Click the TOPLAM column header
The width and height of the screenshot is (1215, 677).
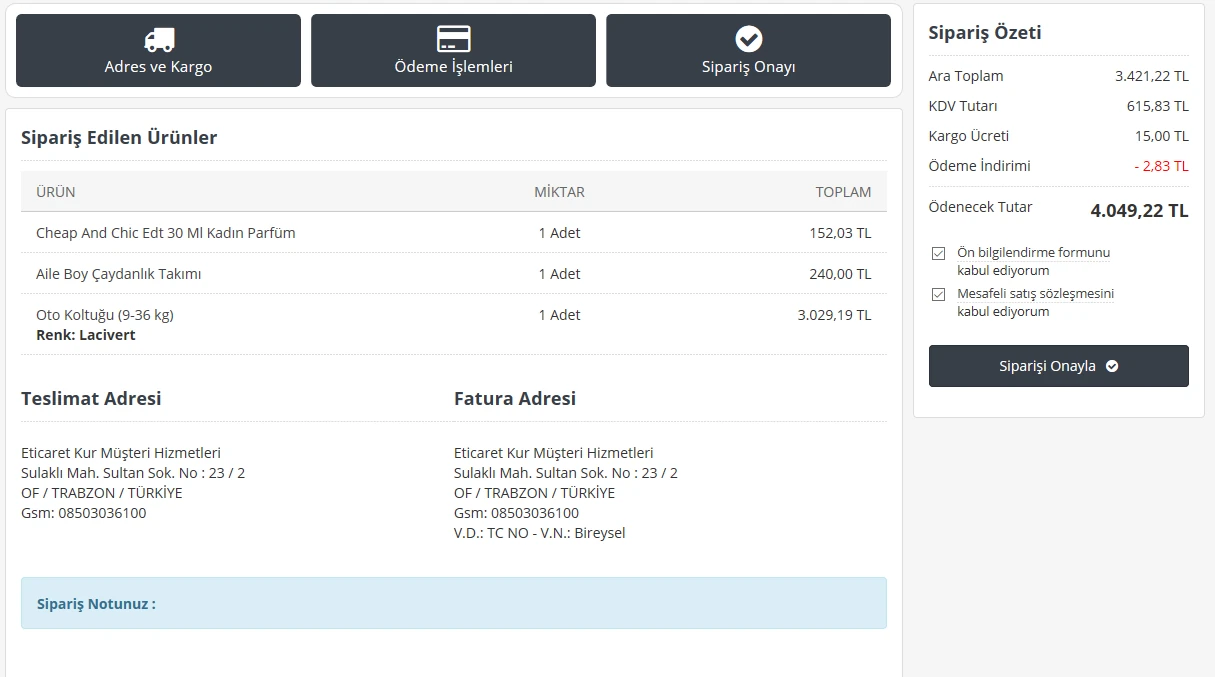pos(842,192)
